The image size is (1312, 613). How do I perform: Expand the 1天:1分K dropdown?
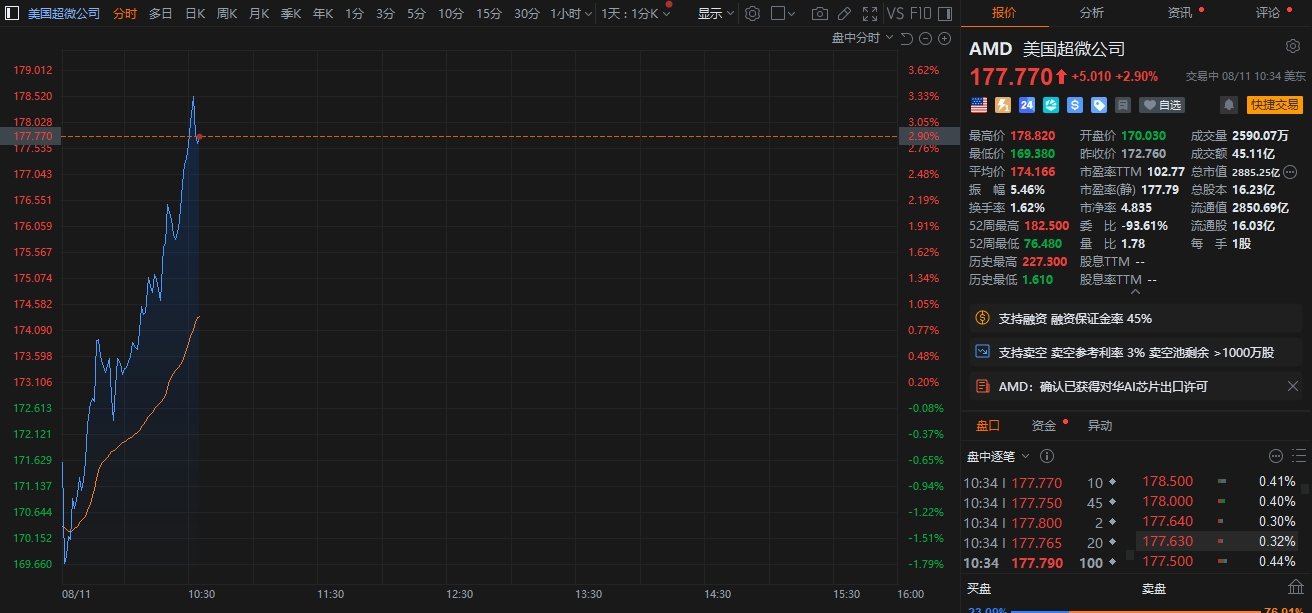click(x=636, y=14)
